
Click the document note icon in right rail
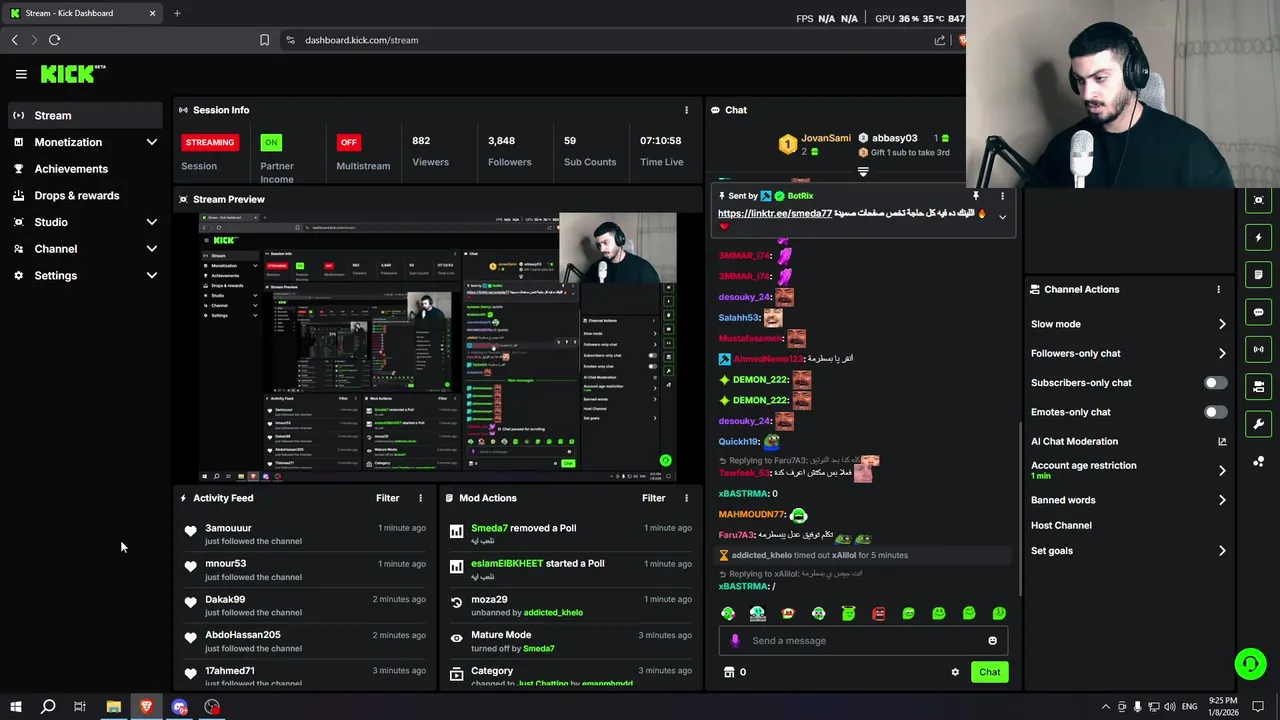[1258, 274]
